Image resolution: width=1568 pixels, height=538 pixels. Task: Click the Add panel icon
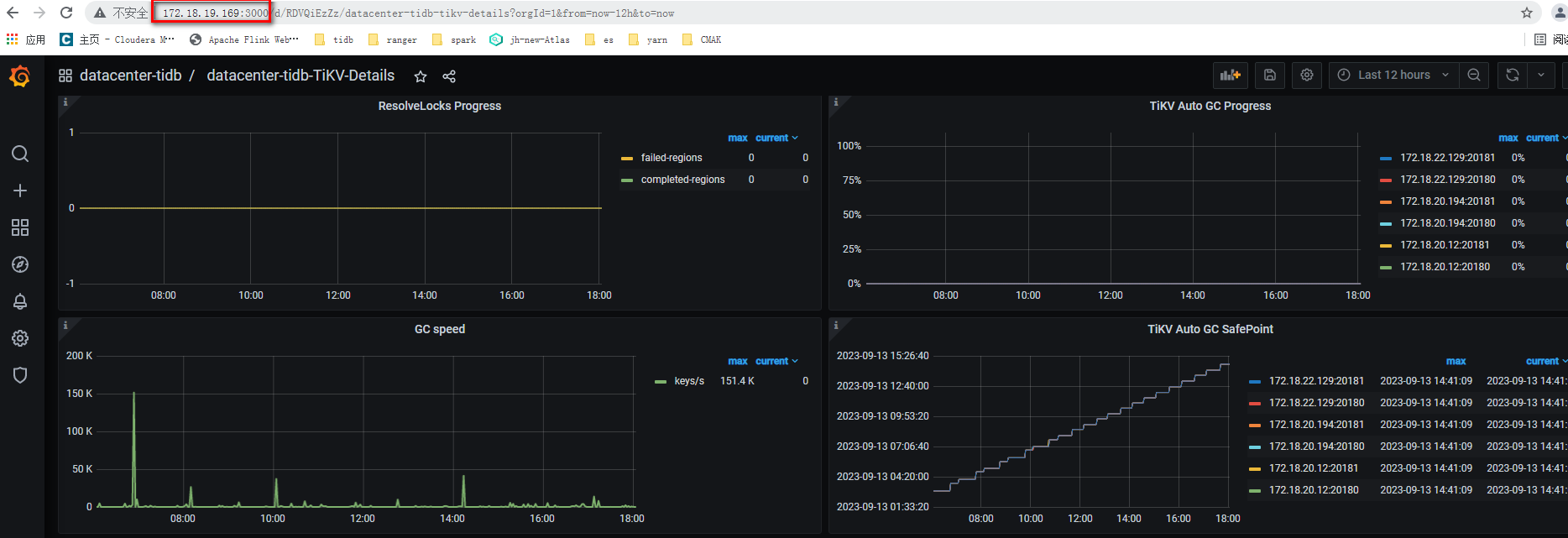coord(1230,76)
